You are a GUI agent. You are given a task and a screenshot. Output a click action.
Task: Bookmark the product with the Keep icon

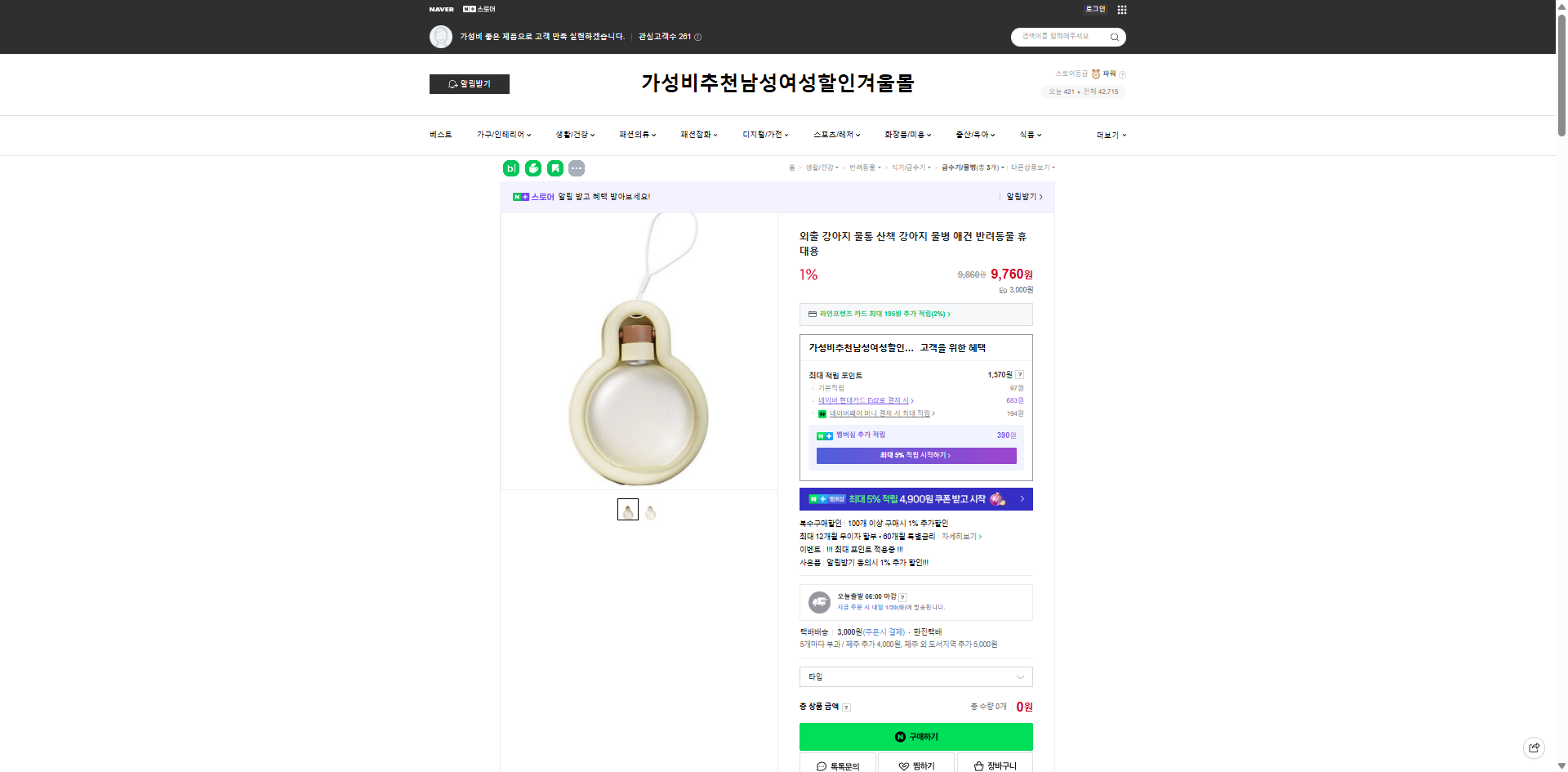pyautogui.click(x=555, y=168)
